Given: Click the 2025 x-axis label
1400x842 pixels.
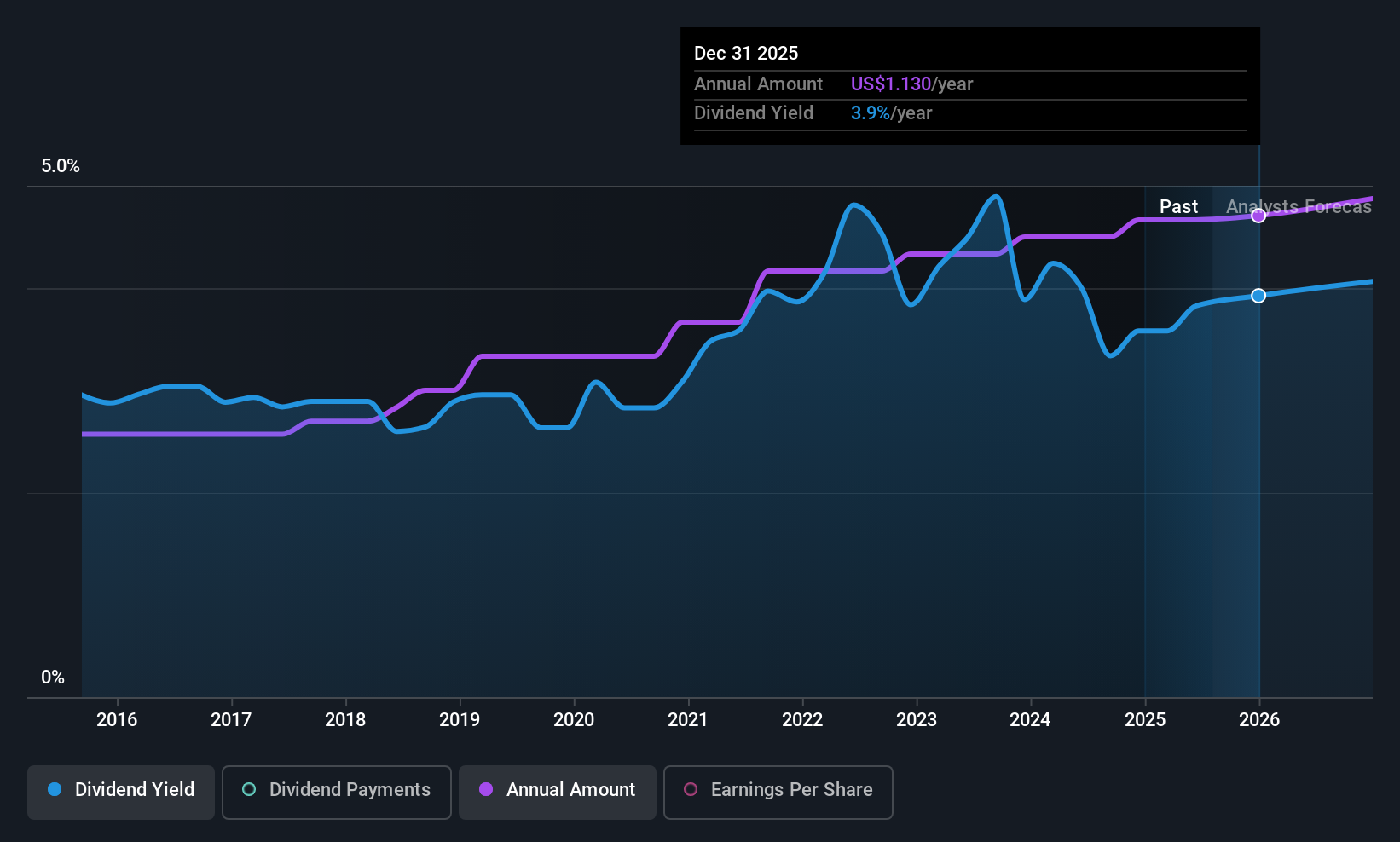Looking at the screenshot, I should point(1145,719).
